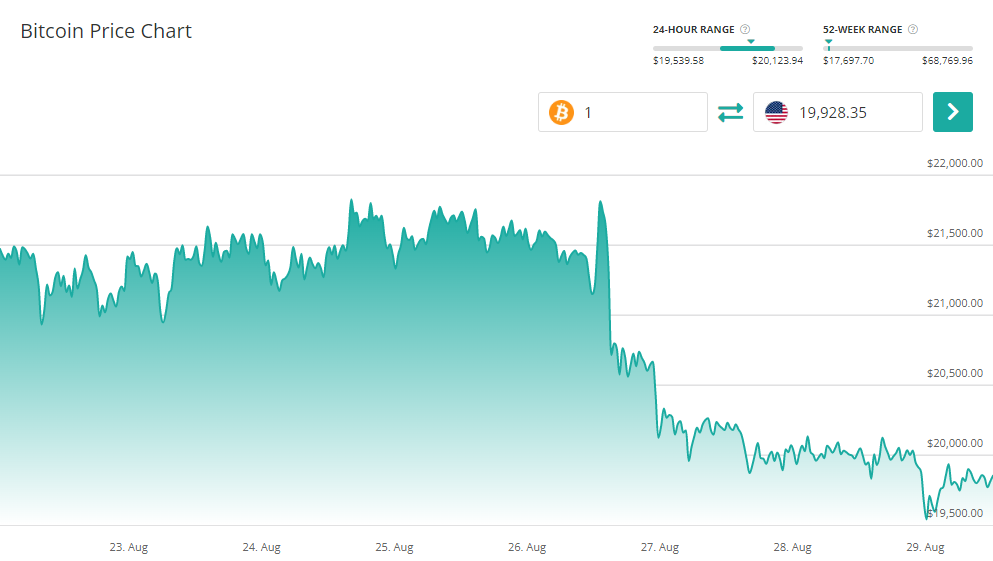The height and width of the screenshot is (561, 993).
Task: Click the Bitcoin Price Chart heading
Action: (x=106, y=31)
